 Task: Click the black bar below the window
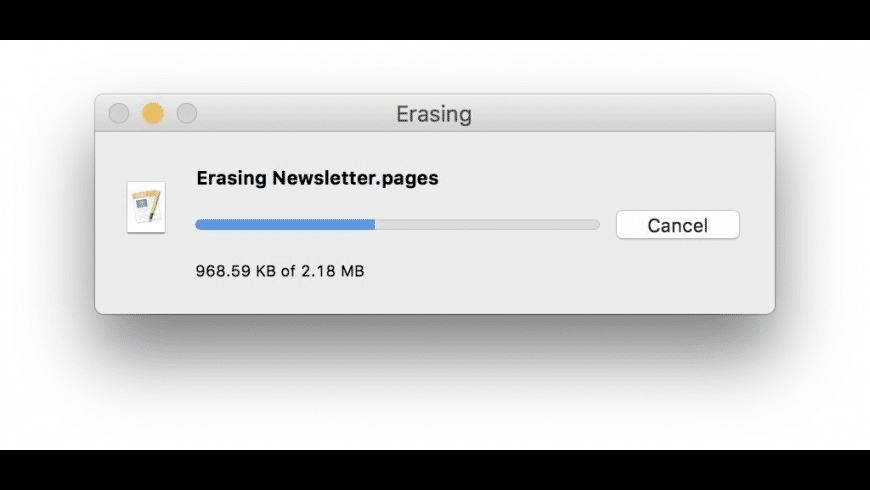pos(435,470)
